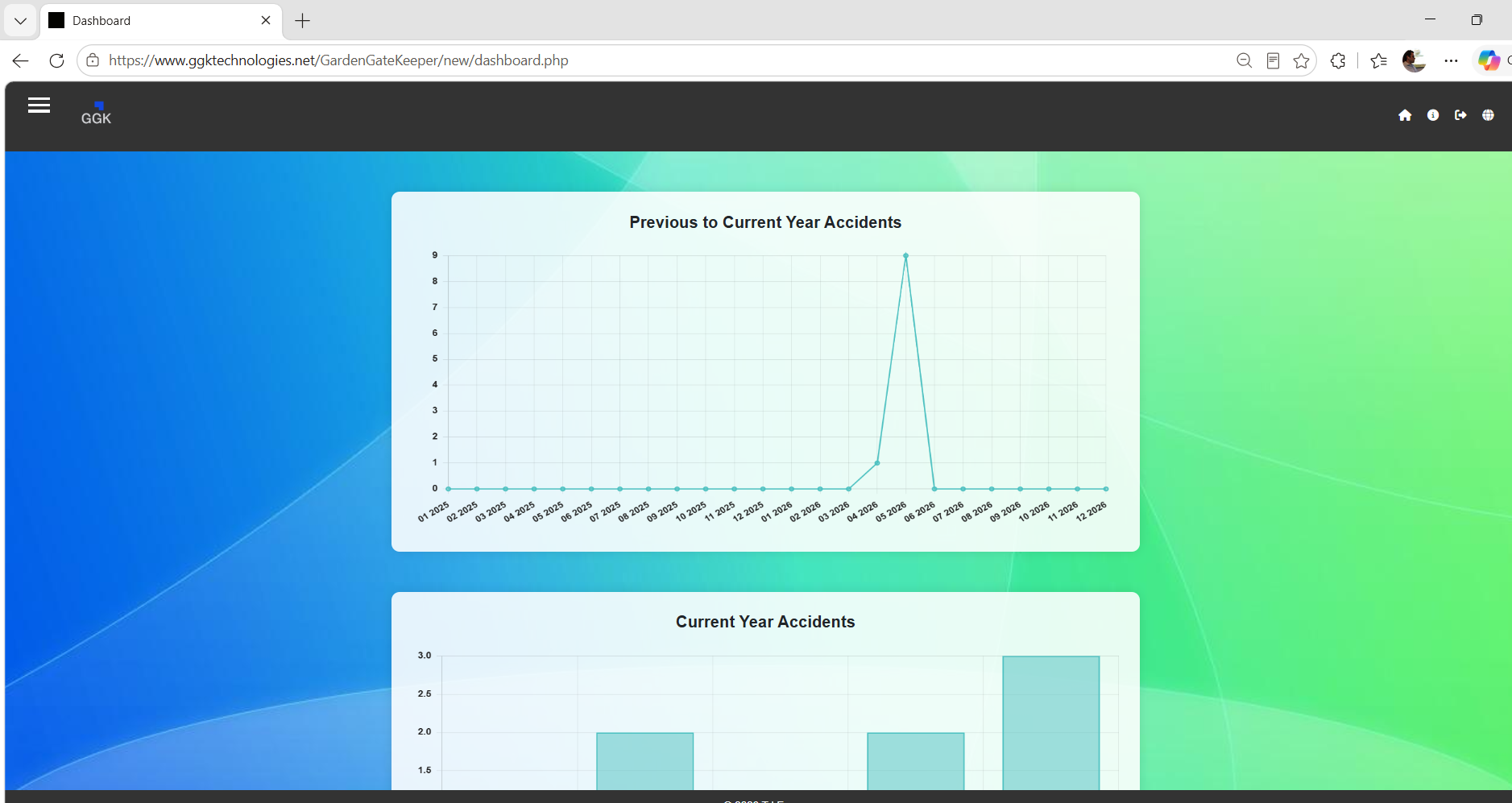This screenshot has height=803, width=1512.
Task: Click the '01 2025' axis label
Action: pos(433,511)
